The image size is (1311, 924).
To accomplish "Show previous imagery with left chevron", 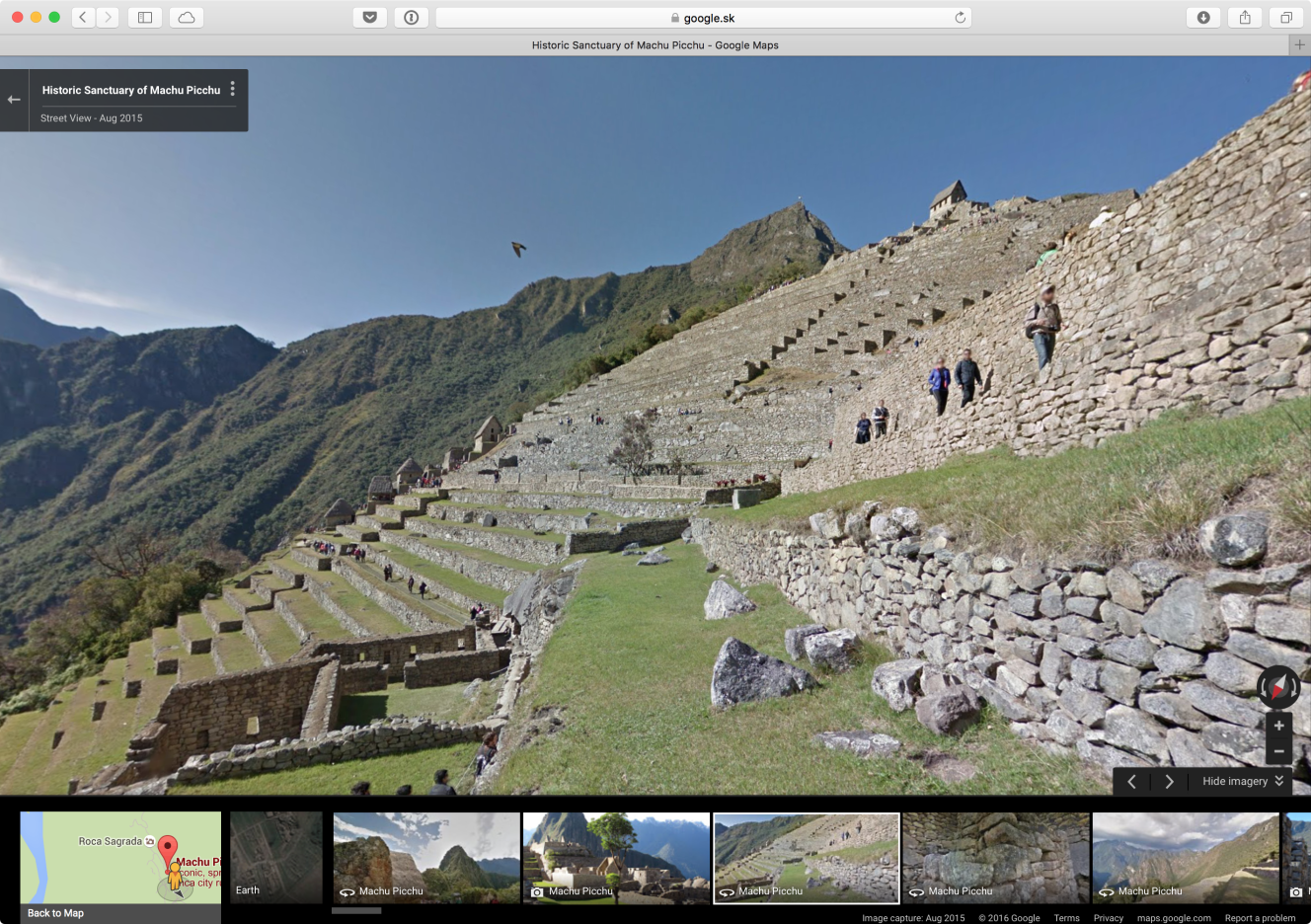I will [1132, 782].
